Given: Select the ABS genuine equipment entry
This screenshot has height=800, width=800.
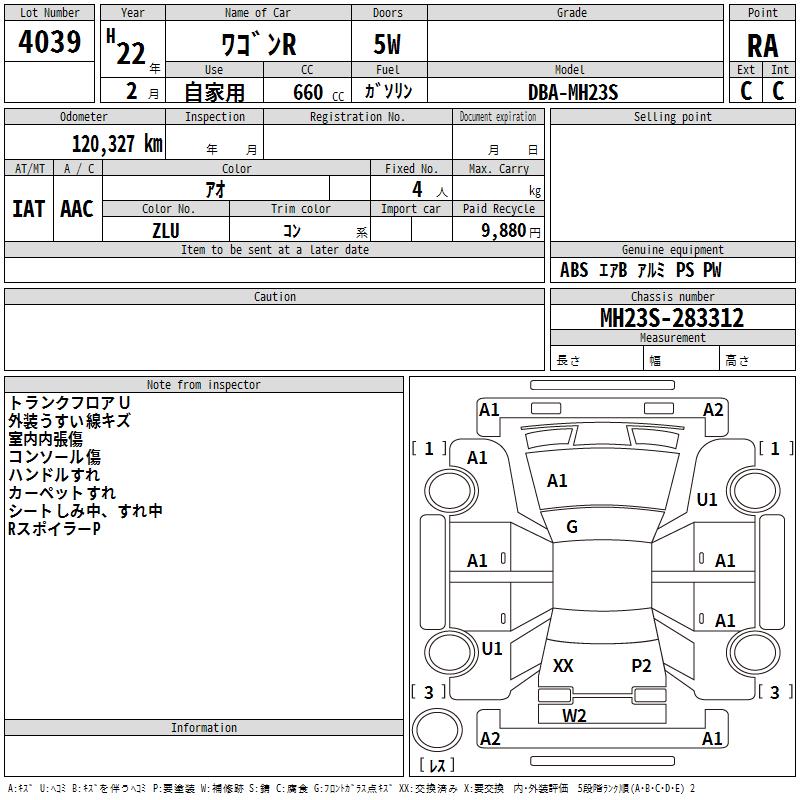Looking at the screenshot, I should click(x=574, y=270).
